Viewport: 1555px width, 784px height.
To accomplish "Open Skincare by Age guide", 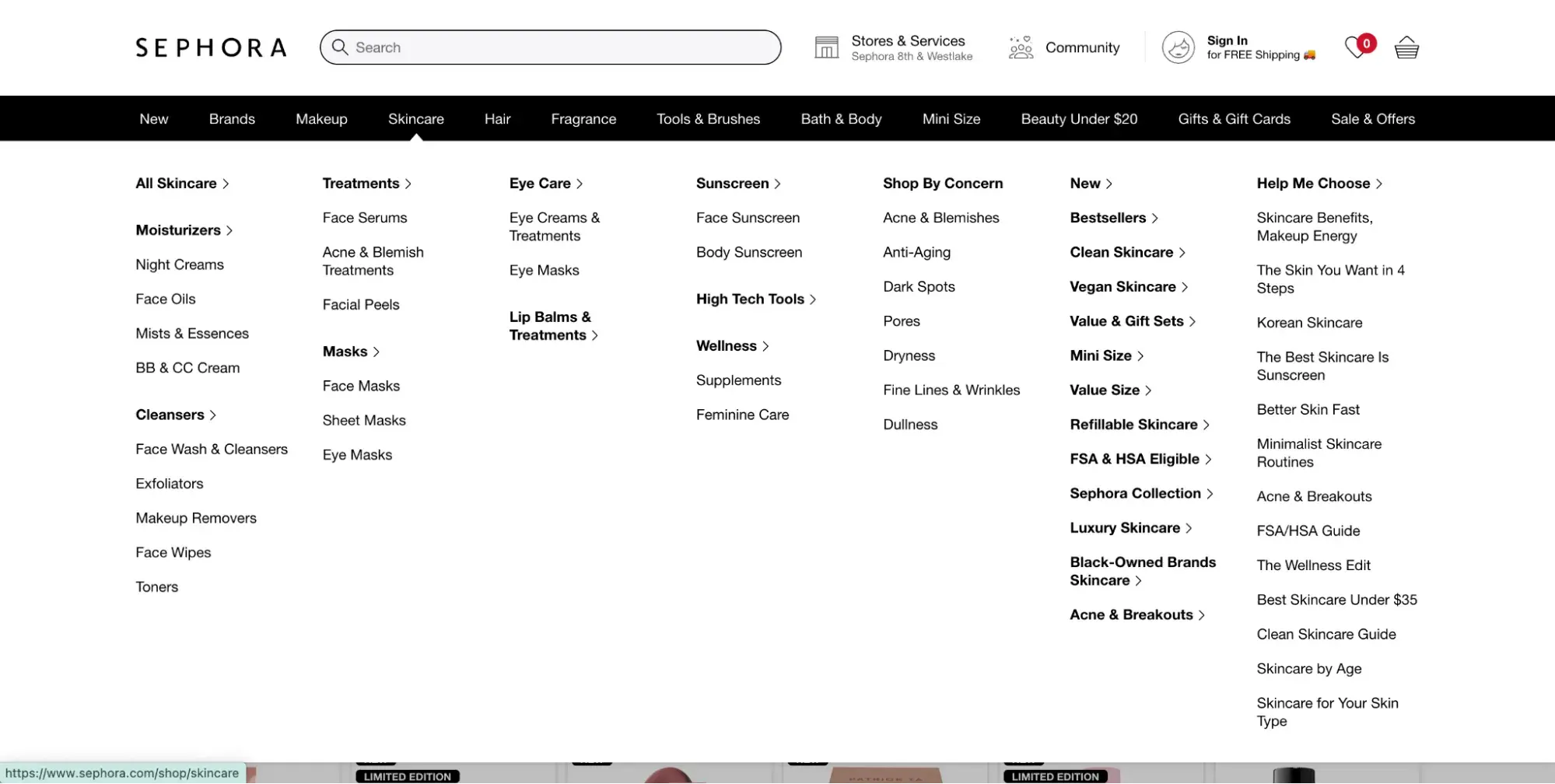I will 1309,669.
